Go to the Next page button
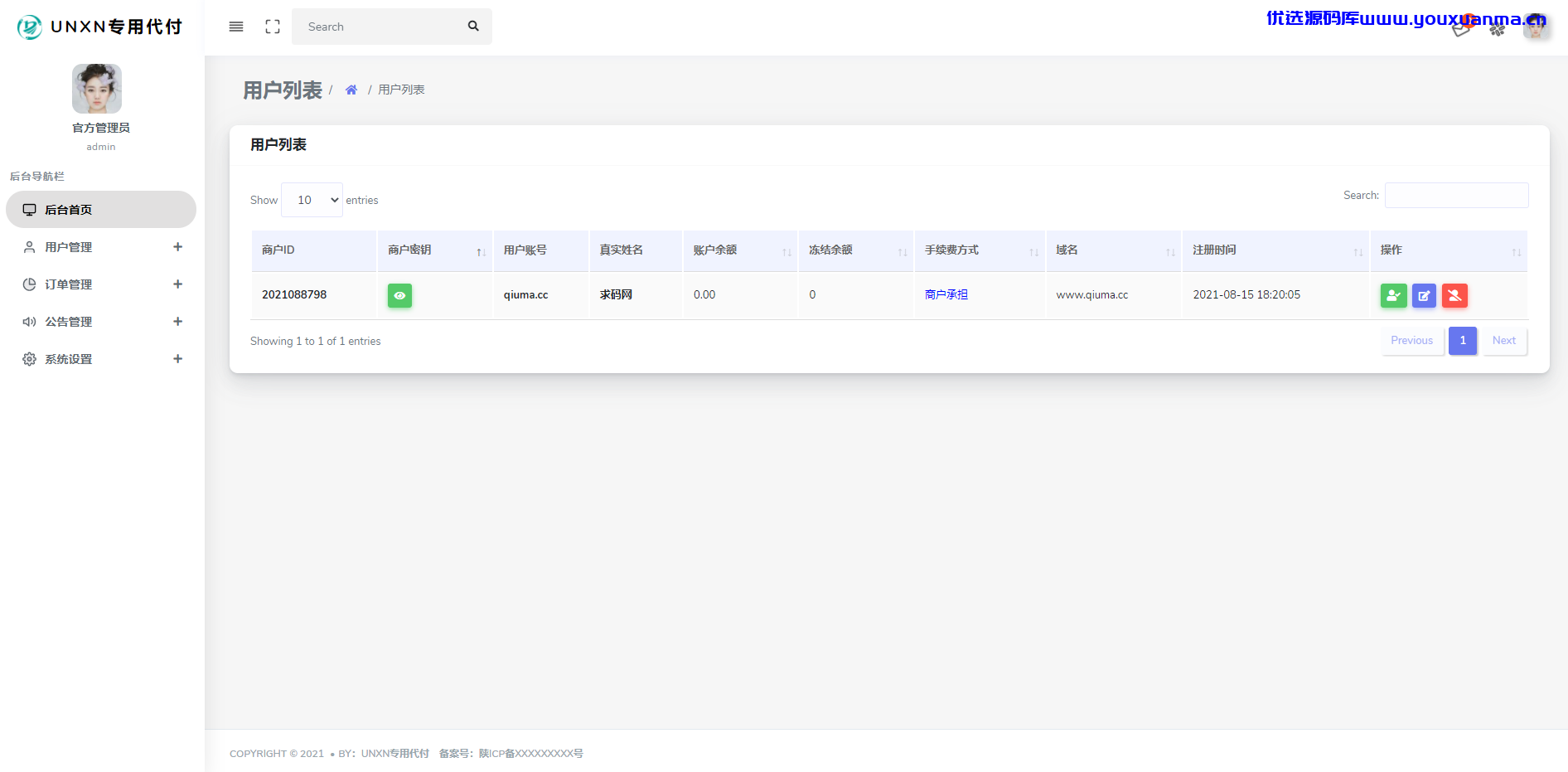 (1504, 341)
